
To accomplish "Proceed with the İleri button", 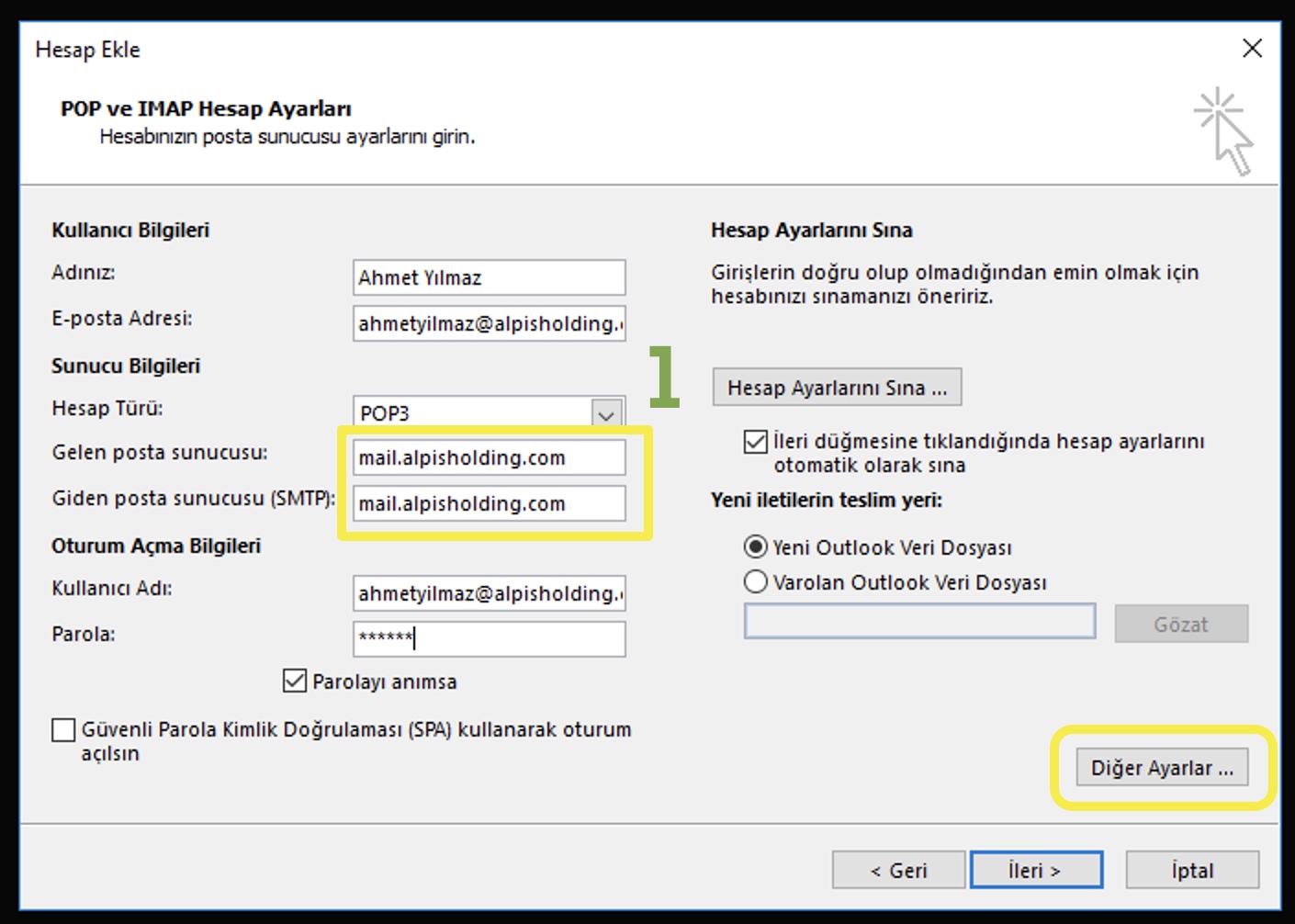I will pos(1036,870).
